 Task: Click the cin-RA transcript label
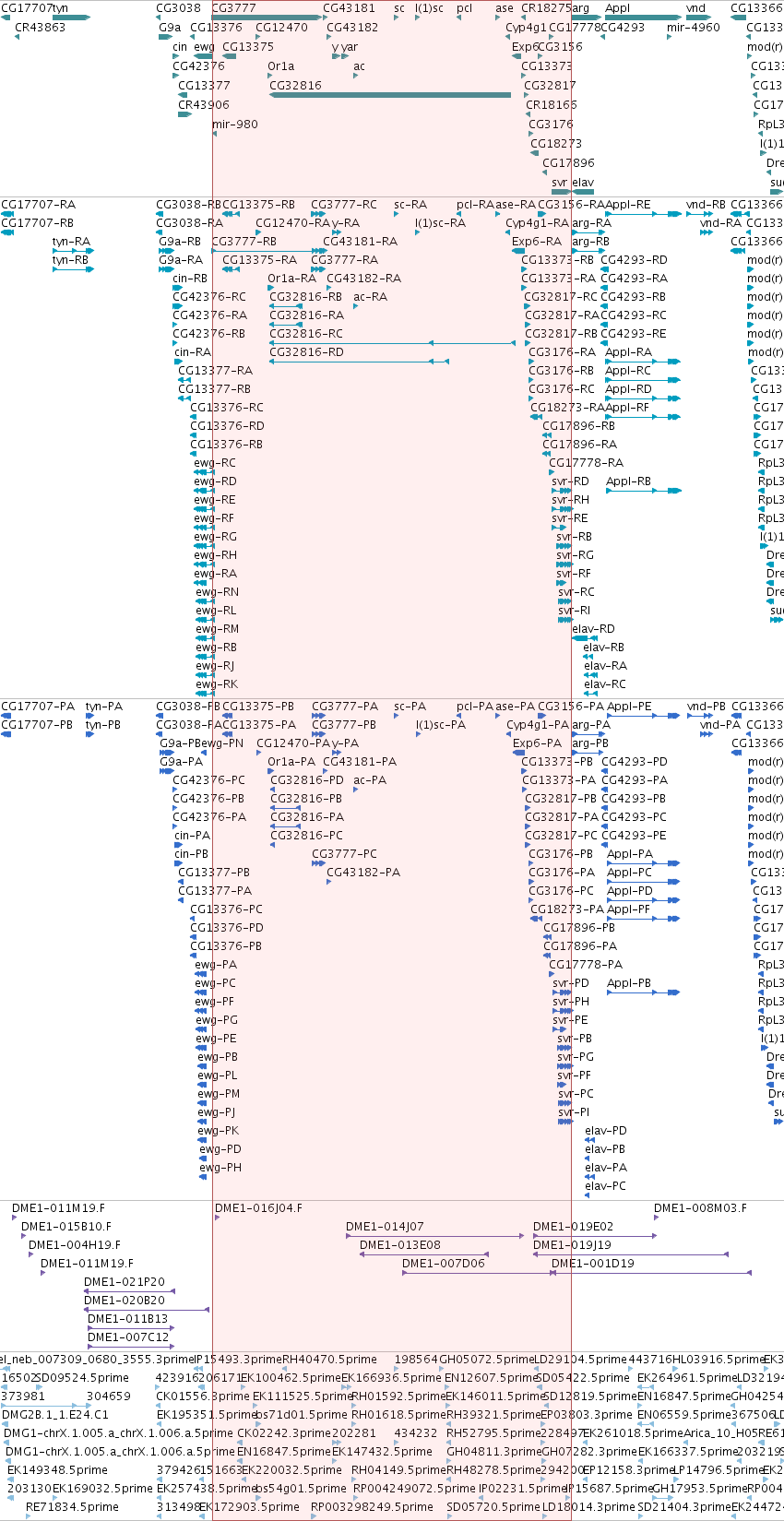coord(193,352)
